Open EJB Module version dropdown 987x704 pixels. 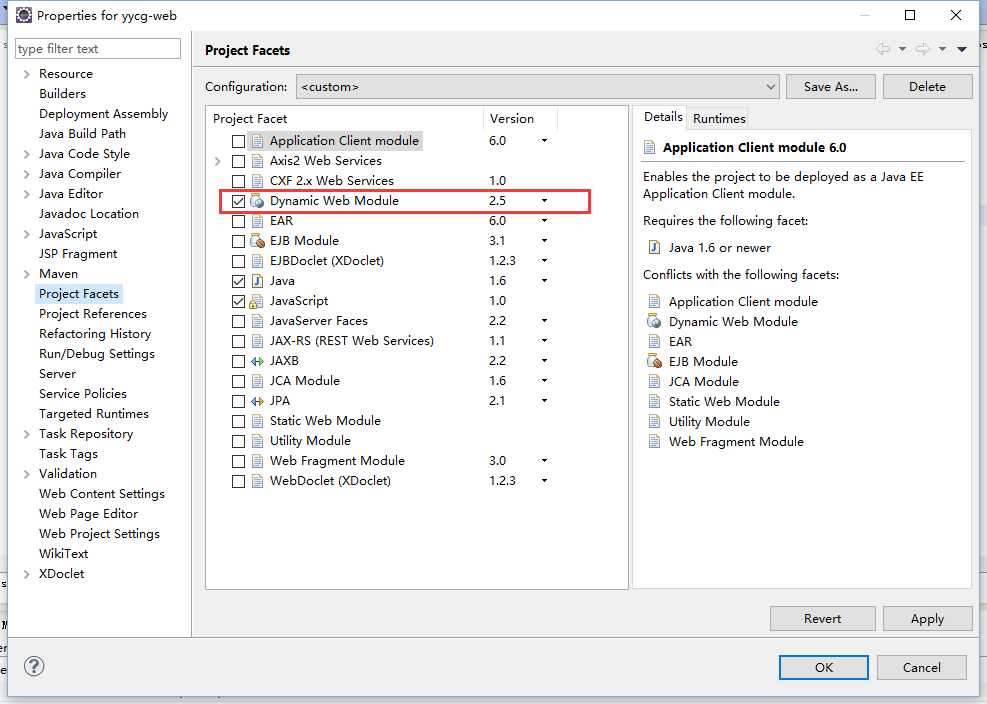point(544,241)
